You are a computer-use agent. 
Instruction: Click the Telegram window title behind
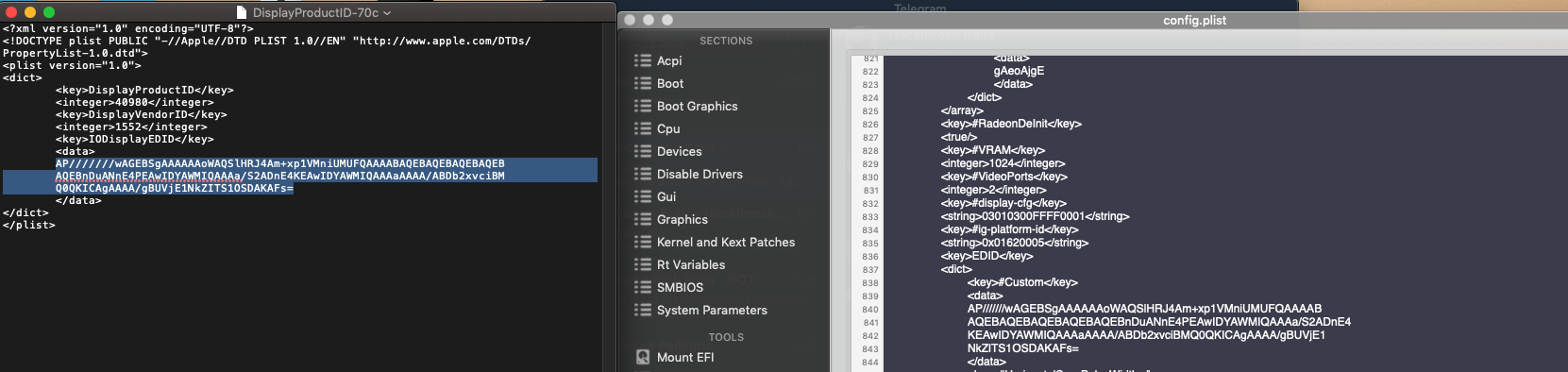click(x=919, y=8)
